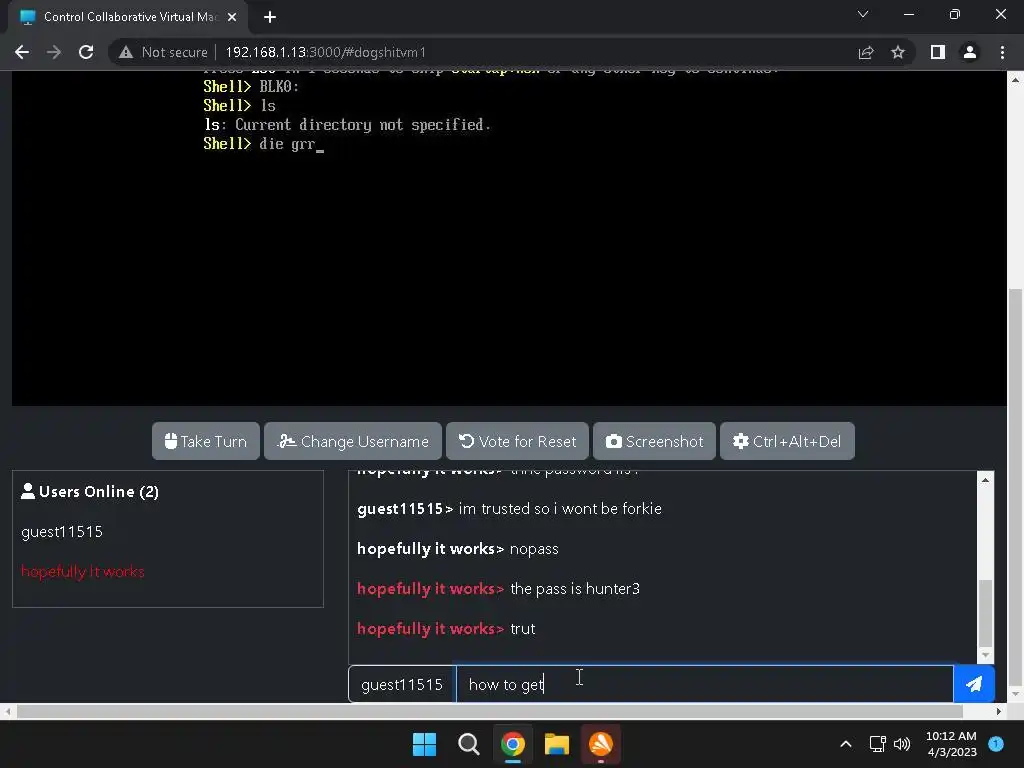This screenshot has height=768, width=1024.
Task: Open File Explorer from taskbar
Action: (557, 744)
